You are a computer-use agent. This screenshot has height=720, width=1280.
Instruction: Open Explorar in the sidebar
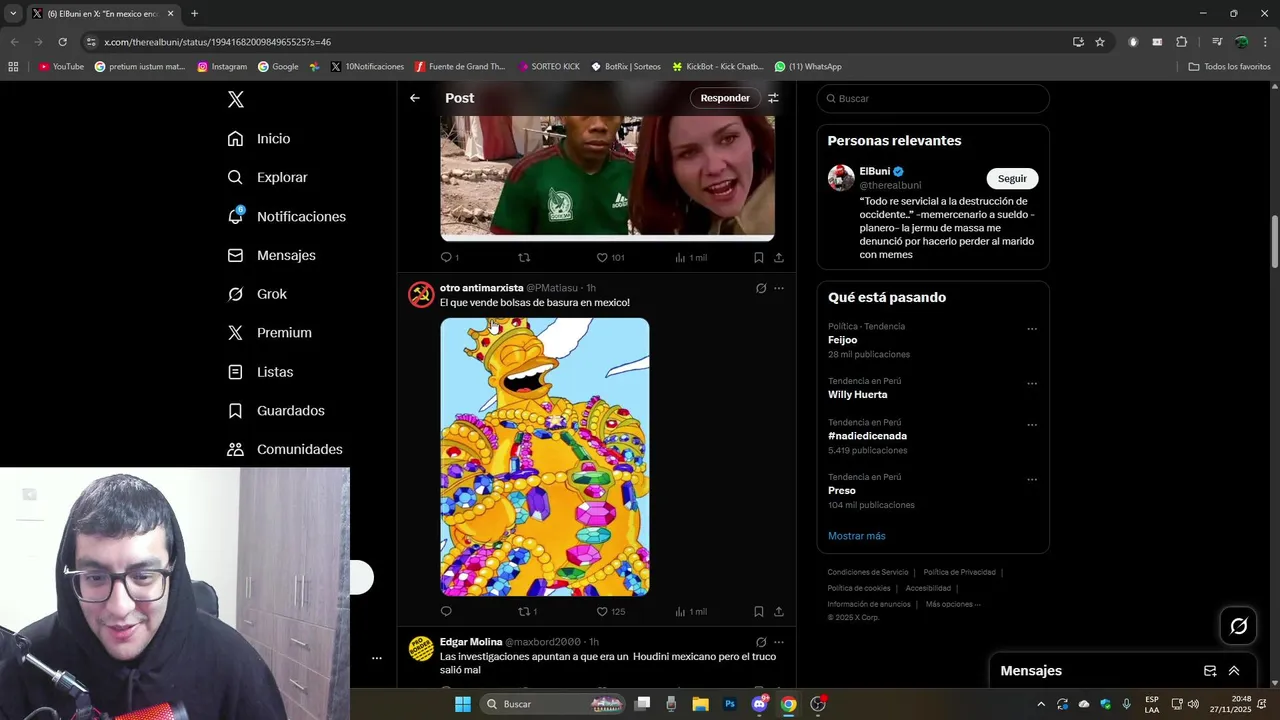pos(267,177)
